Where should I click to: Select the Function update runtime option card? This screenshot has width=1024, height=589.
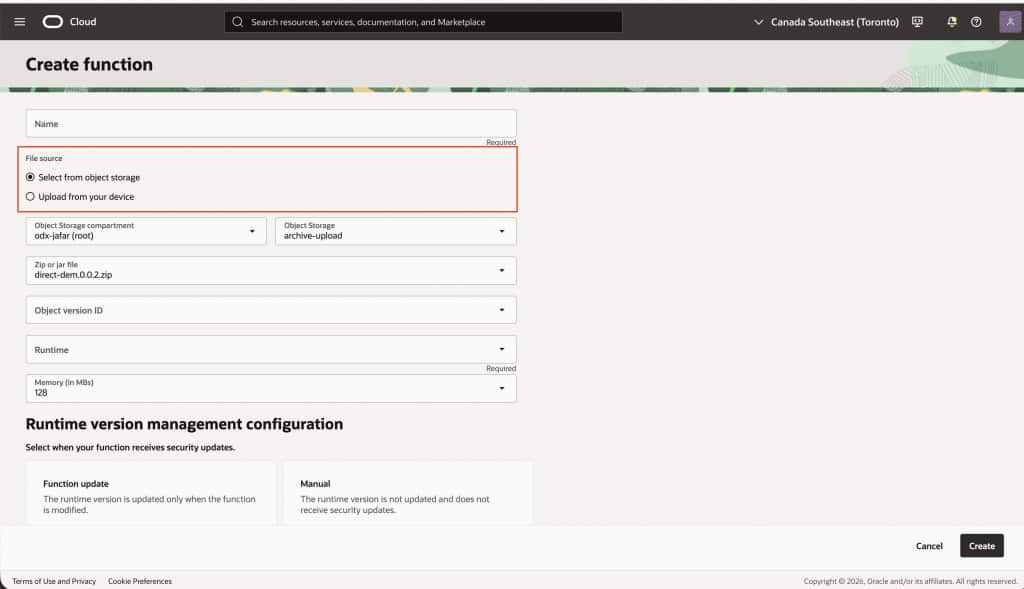click(x=151, y=494)
